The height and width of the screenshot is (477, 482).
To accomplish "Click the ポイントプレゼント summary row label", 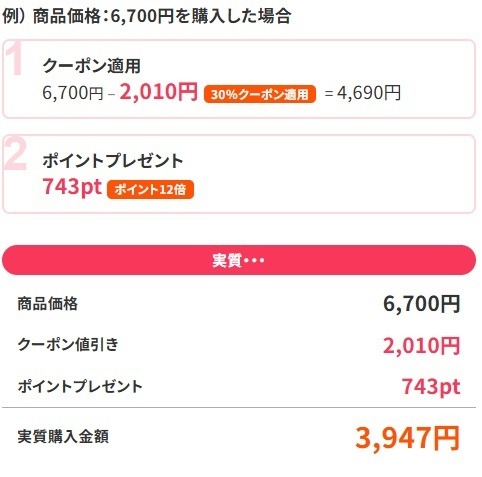I will [x=80, y=386].
